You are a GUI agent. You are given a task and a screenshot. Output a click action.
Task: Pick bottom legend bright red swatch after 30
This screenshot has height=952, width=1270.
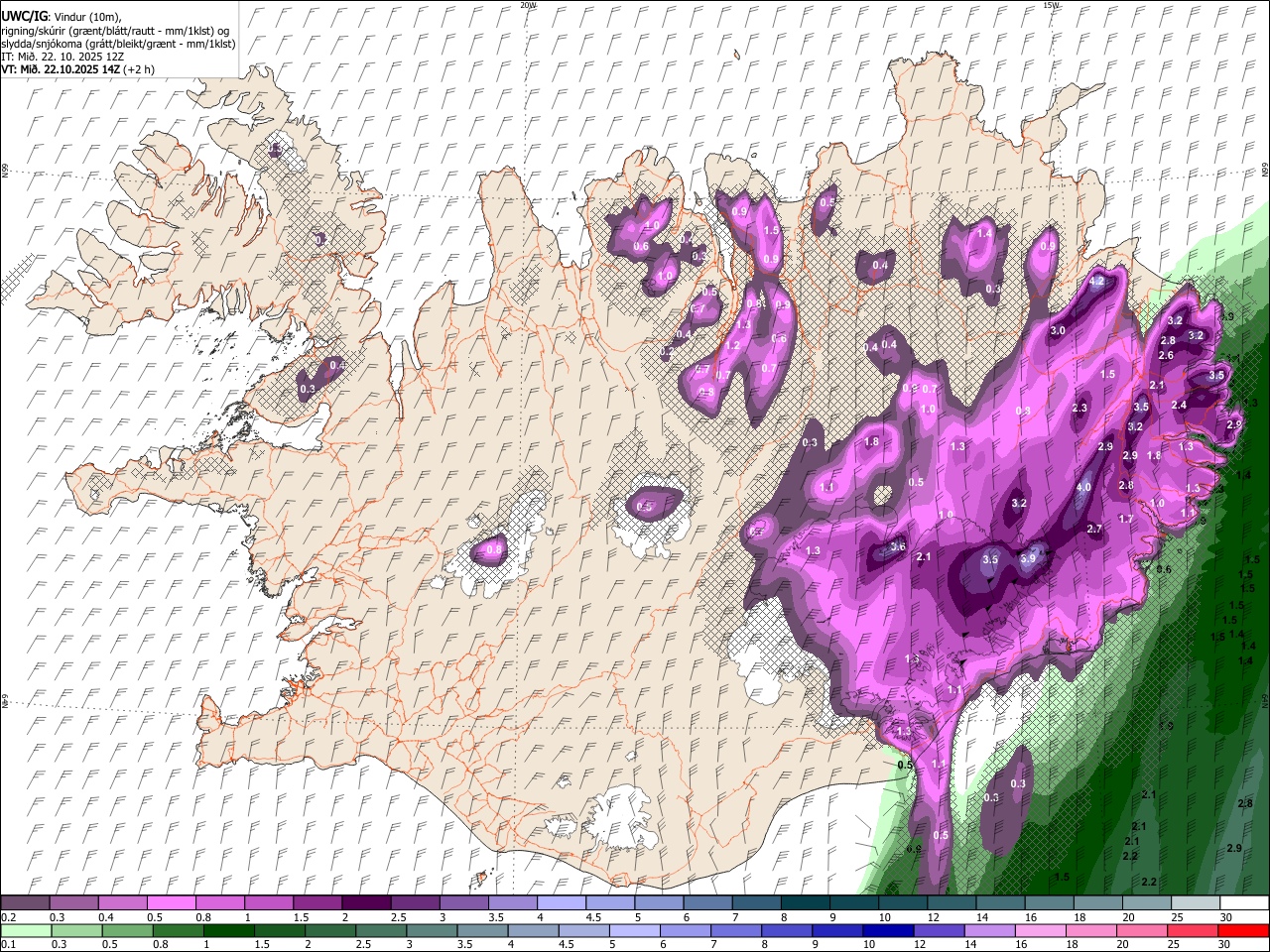(x=1243, y=931)
